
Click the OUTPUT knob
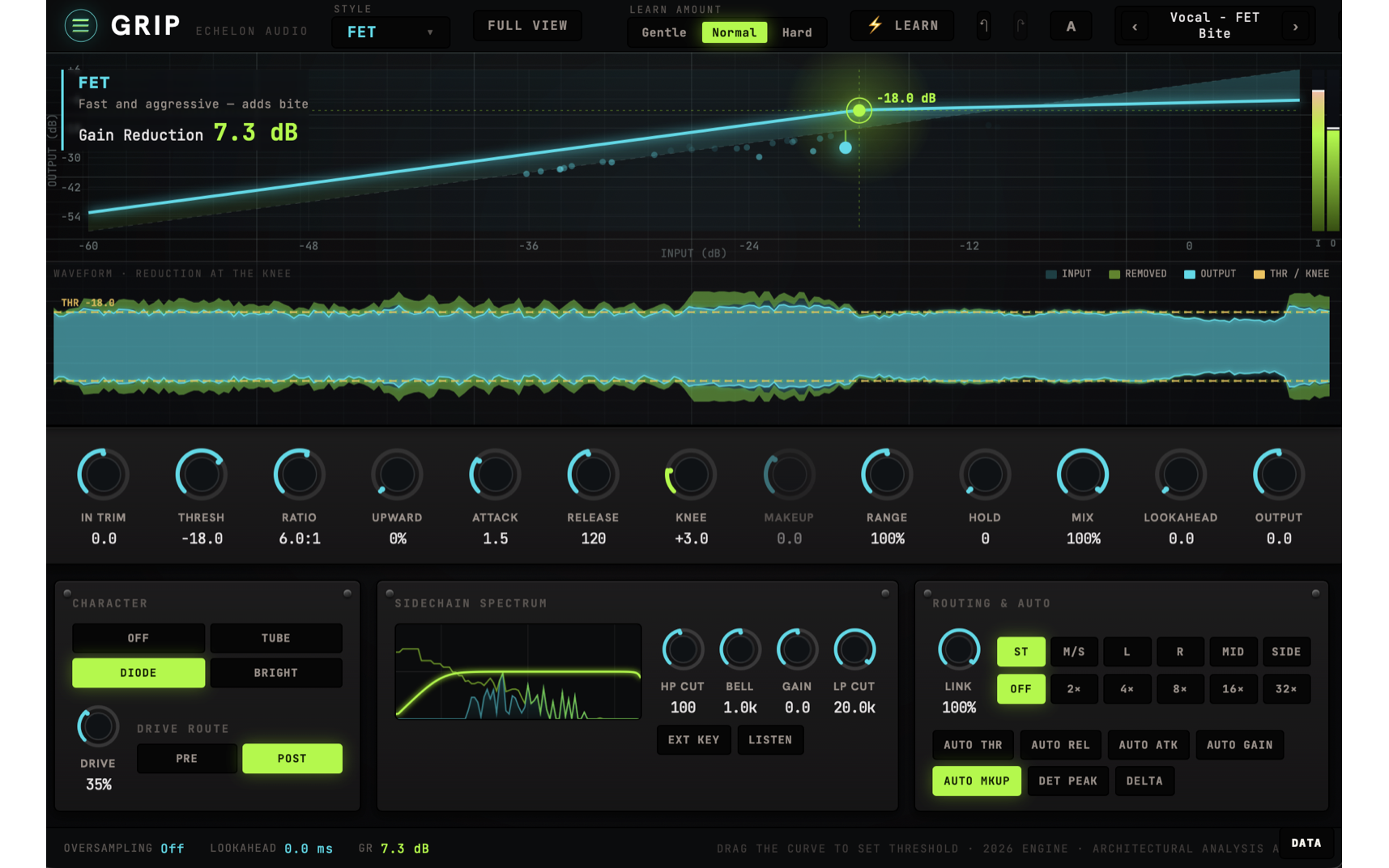pos(1279,474)
